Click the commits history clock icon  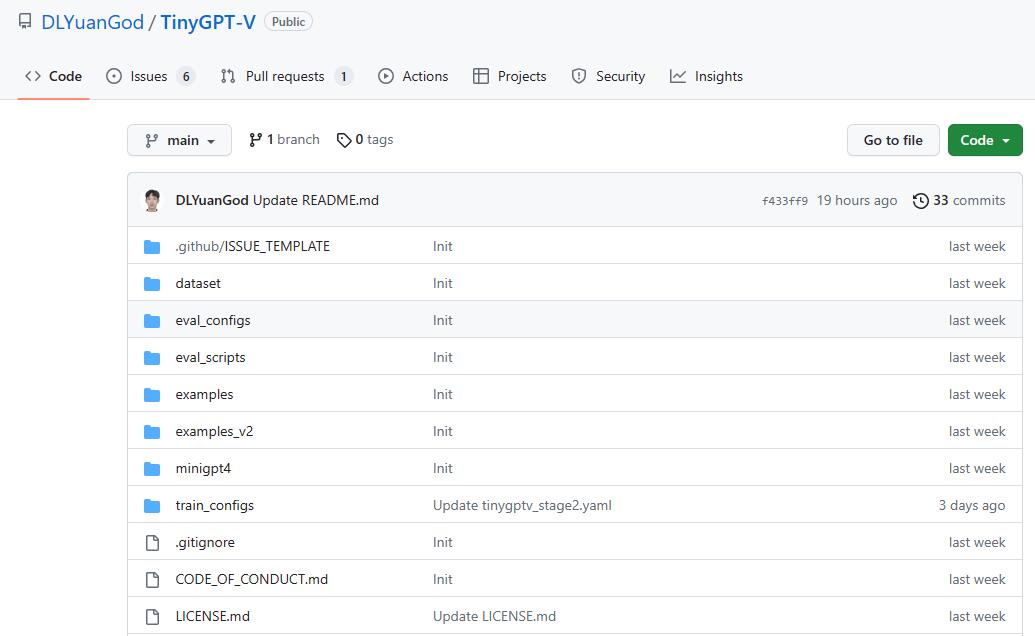pyautogui.click(x=921, y=200)
